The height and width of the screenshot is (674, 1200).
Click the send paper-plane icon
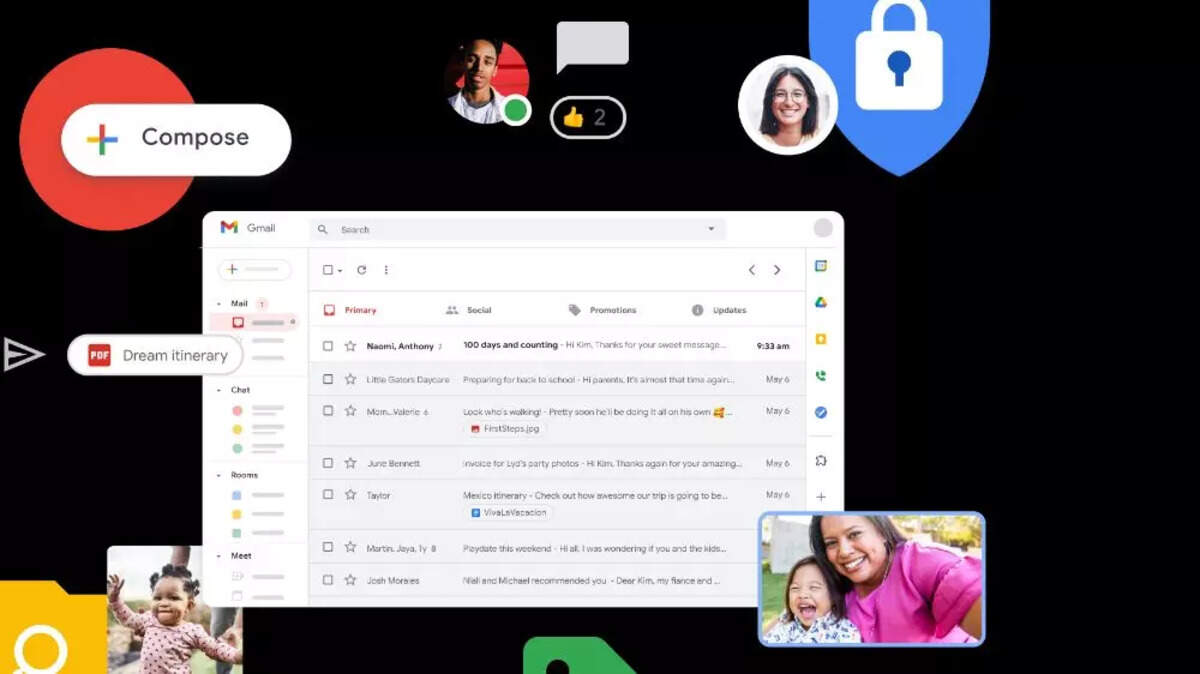click(x=23, y=354)
